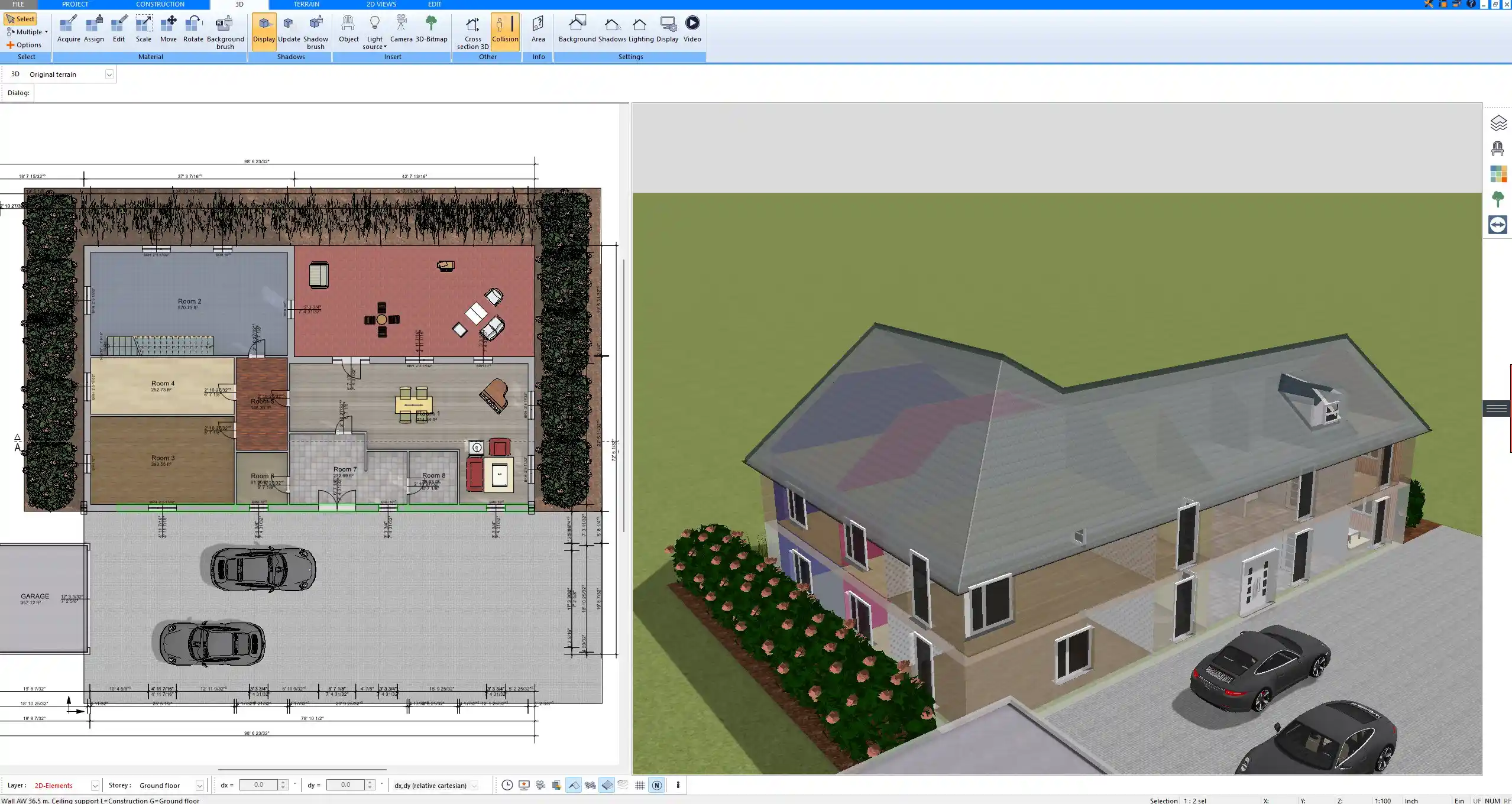Open the Storey Ground floor dropdown

(200, 786)
